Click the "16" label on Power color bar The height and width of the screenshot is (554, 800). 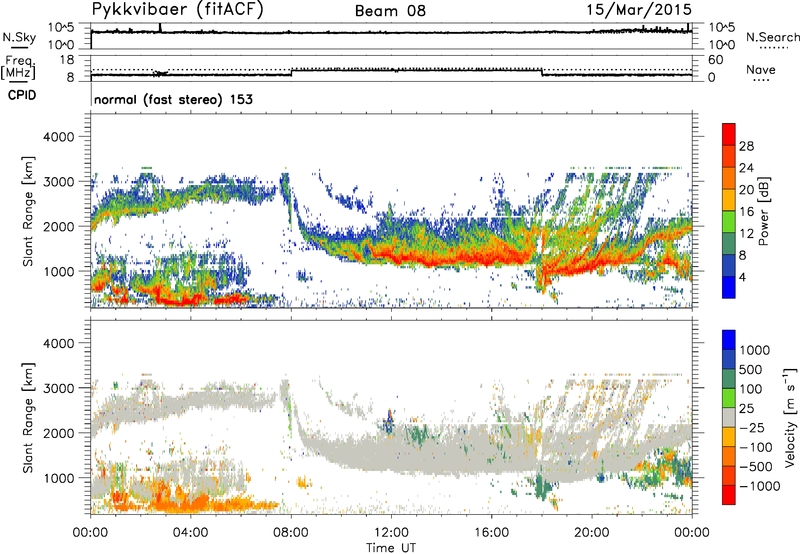click(x=746, y=212)
